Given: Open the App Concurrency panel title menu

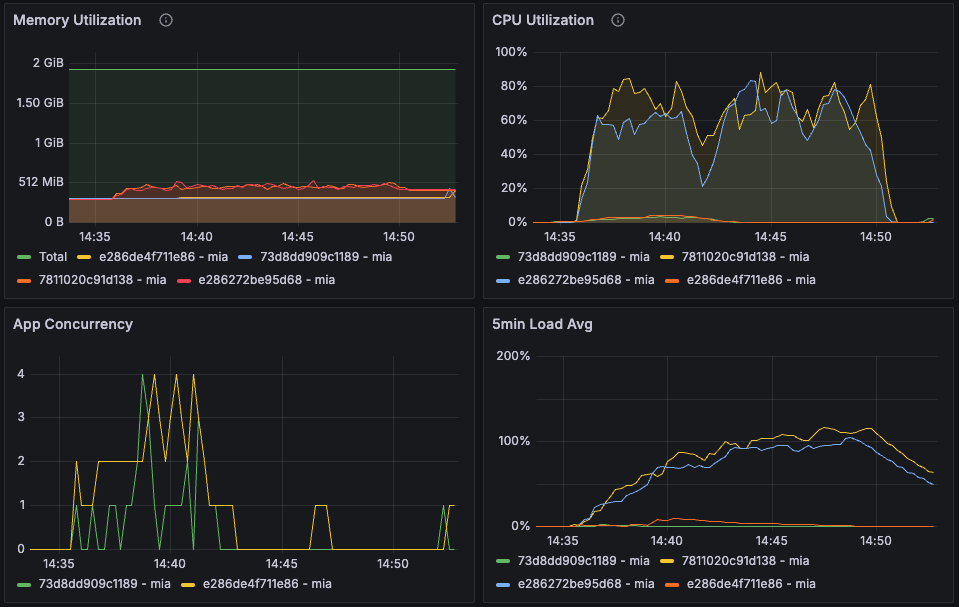Looking at the screenshot, I should pyautogui.click(x=73, y=324).
